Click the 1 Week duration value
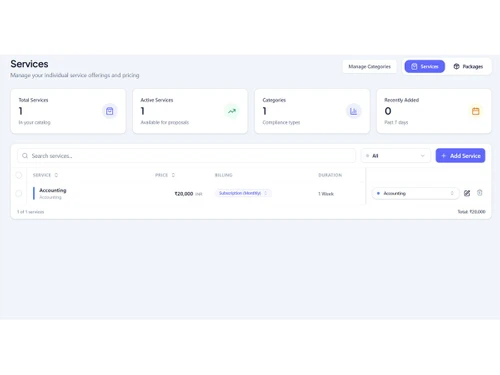Viewport: 500px width, 375px height. pyautogui.click(x=326, y=194)
